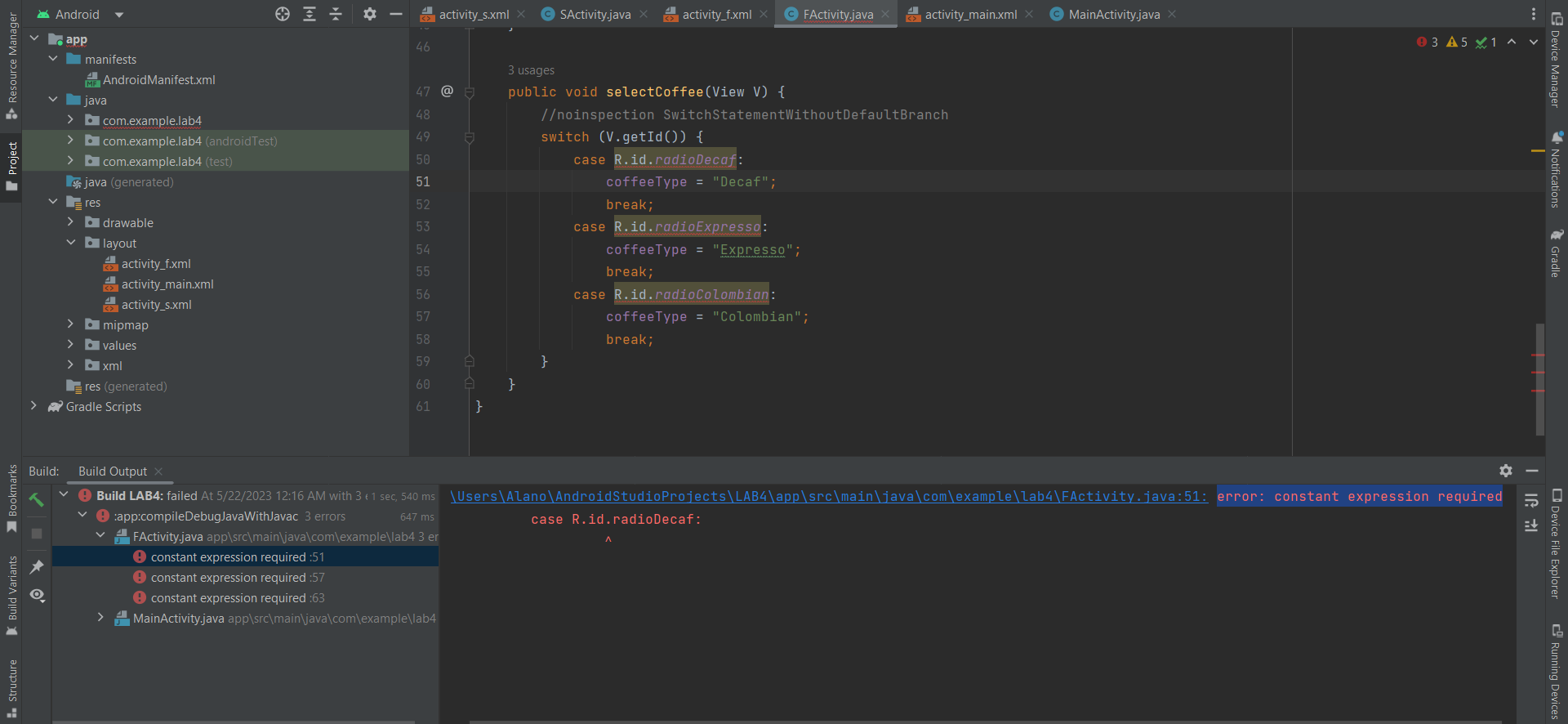Collapse the app module node
The image size is (1568, 724).
click(34, 38)
